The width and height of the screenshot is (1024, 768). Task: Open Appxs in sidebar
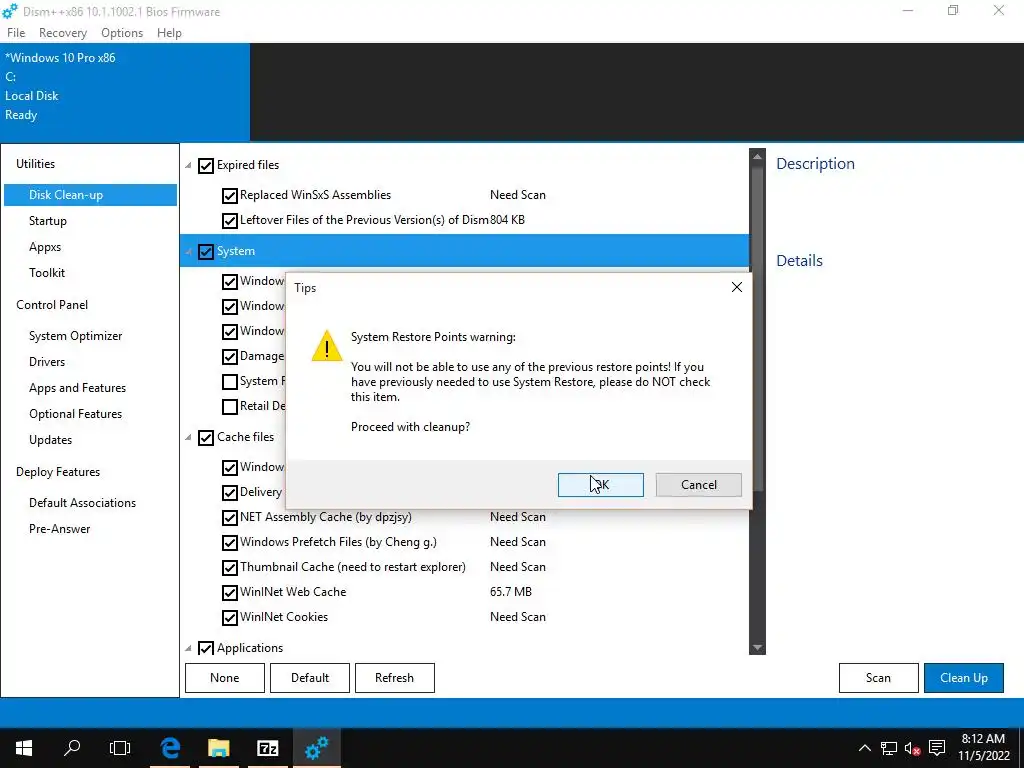[x=45, y=247]
